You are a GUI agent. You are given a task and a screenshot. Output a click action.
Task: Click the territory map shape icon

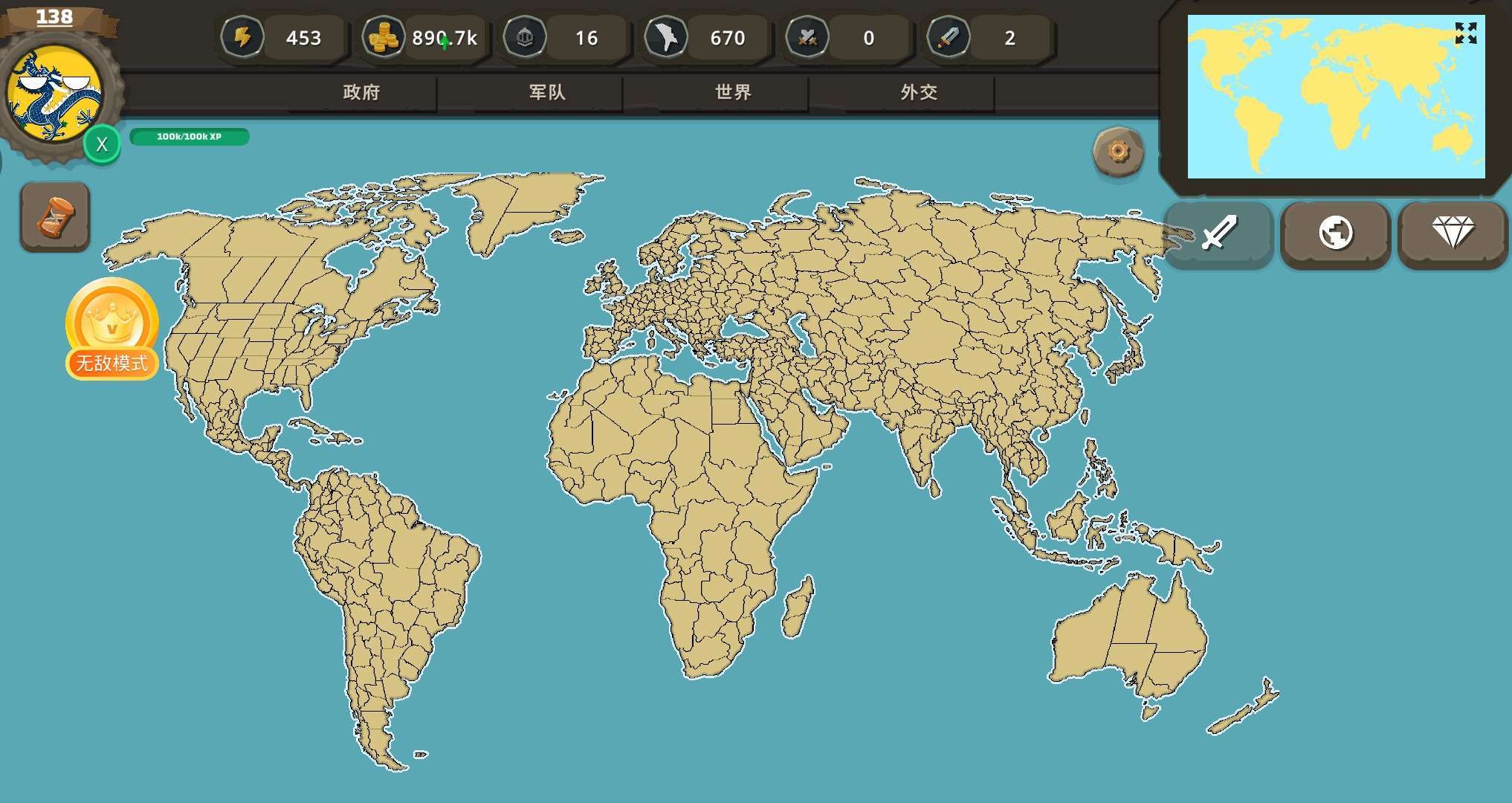point(666,37)
